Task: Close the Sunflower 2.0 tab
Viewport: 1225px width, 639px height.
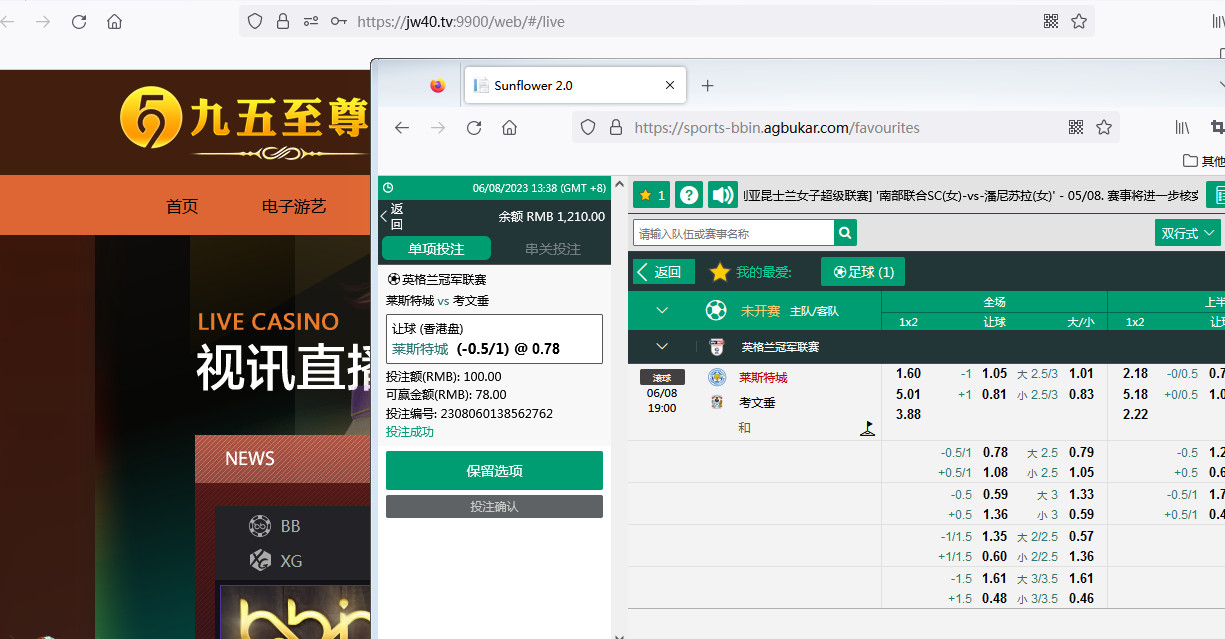Action: [668, 86]
